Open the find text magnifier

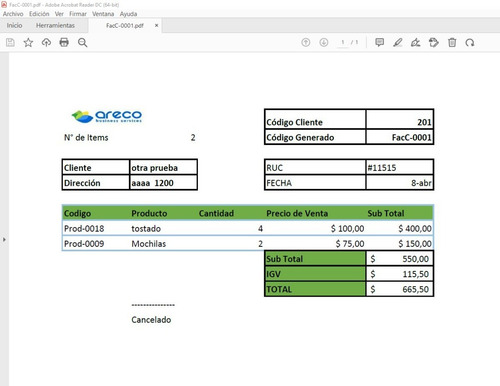(x=83, y=43)
